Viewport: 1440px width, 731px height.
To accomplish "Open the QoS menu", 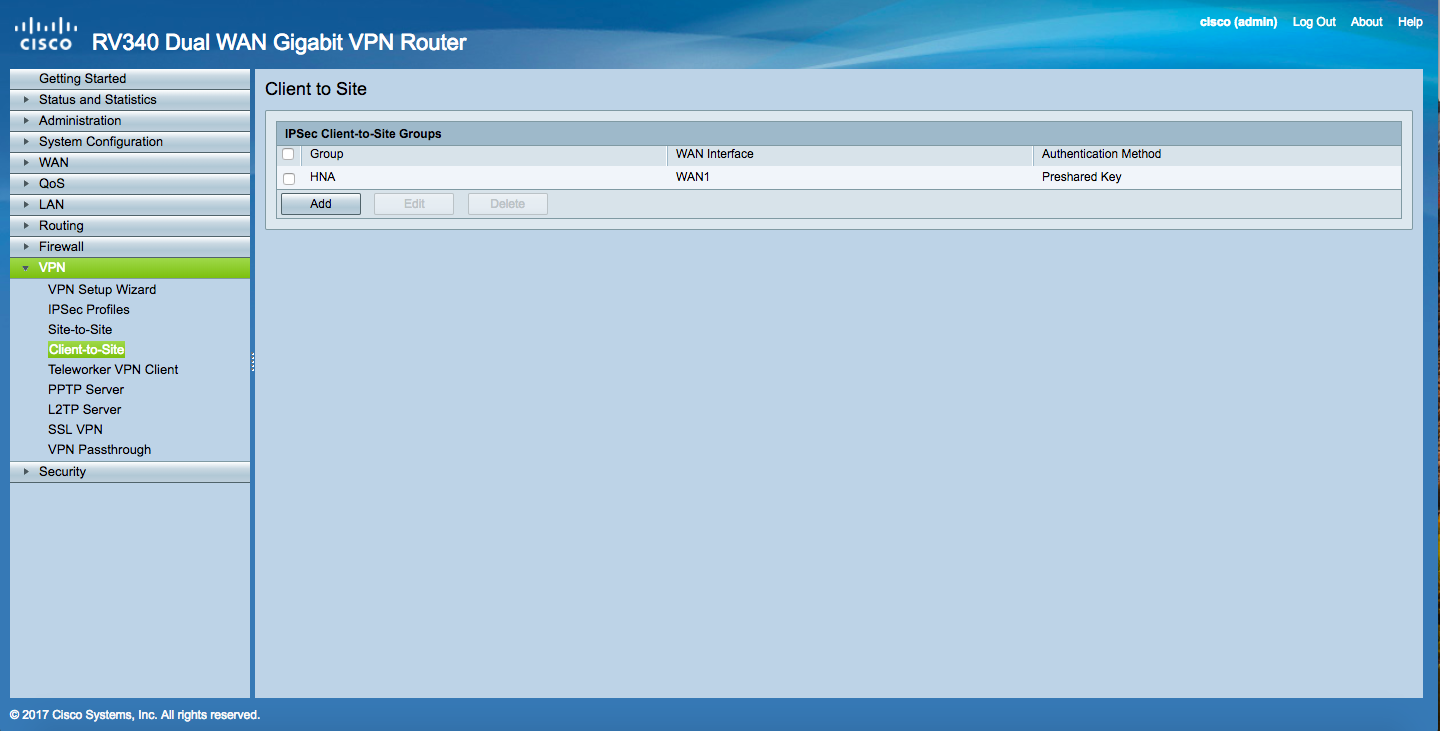I will click(130, 183).
